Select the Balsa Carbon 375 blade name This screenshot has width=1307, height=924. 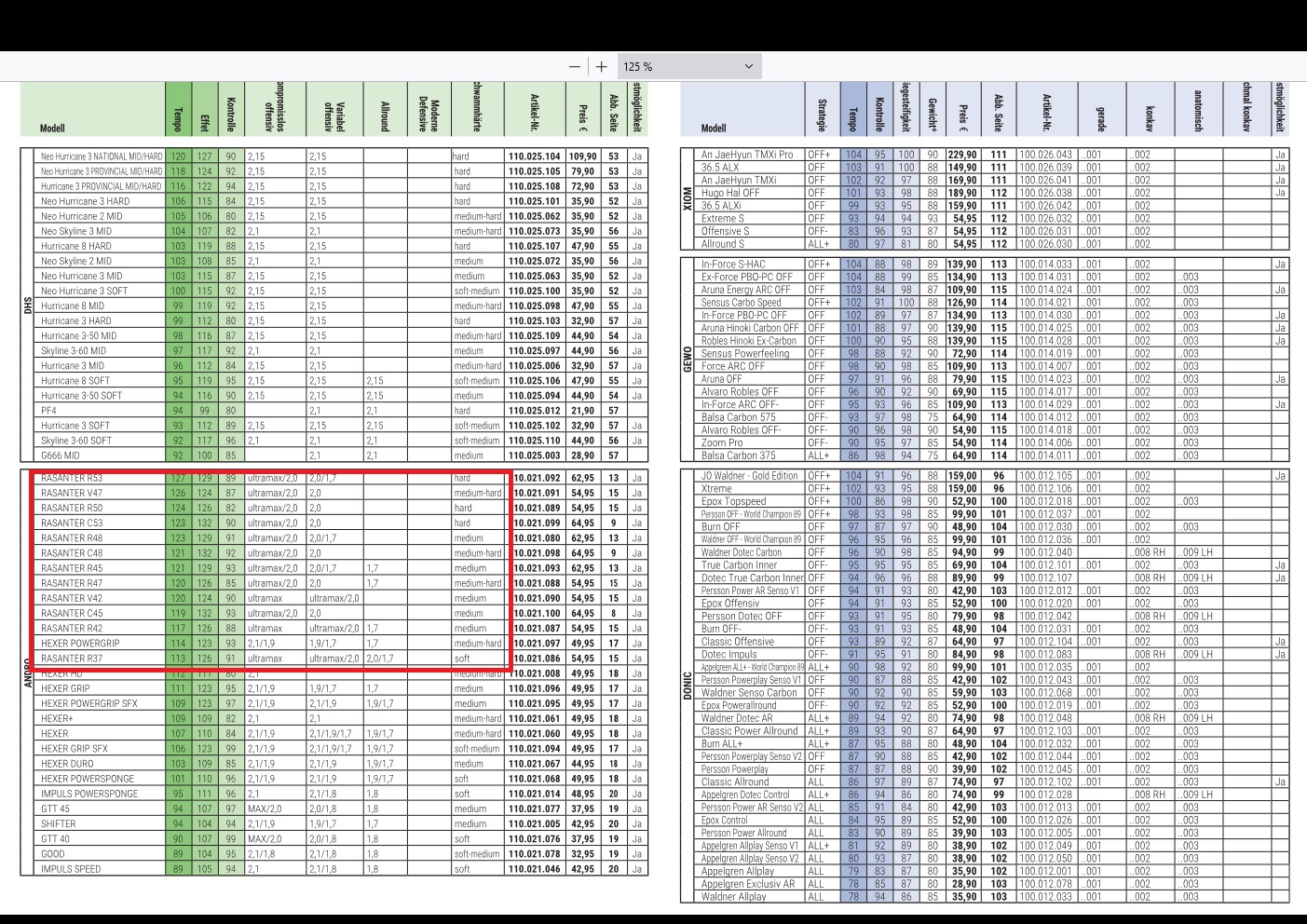pos(739,455)
